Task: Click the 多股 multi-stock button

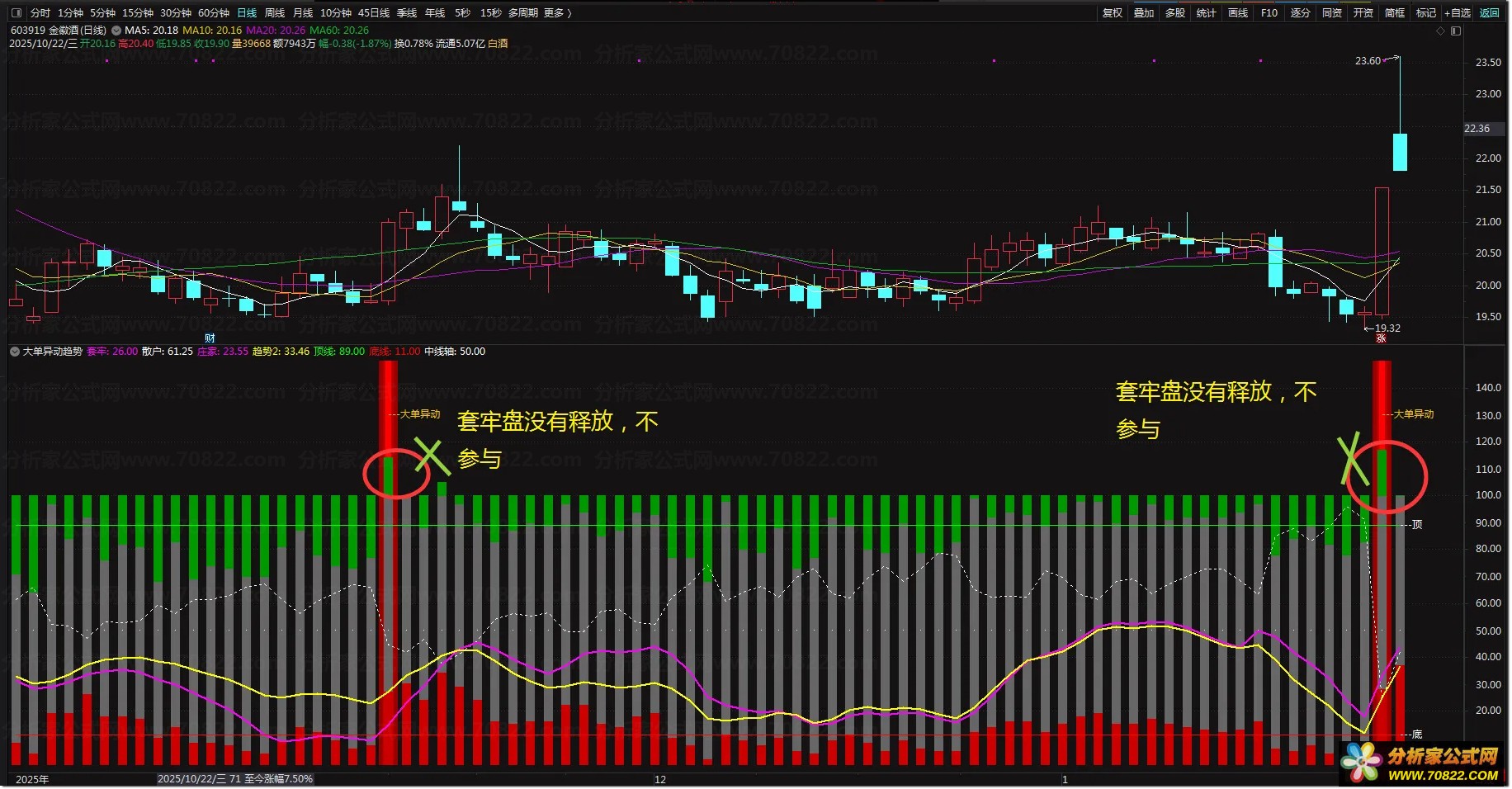Action: [x=1175, y=13]
